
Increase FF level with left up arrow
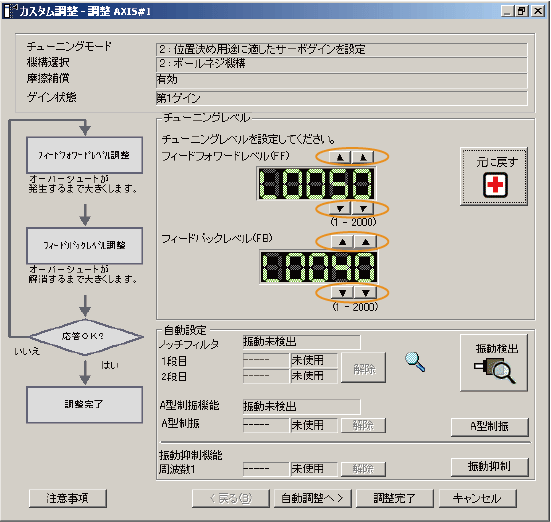340,157
